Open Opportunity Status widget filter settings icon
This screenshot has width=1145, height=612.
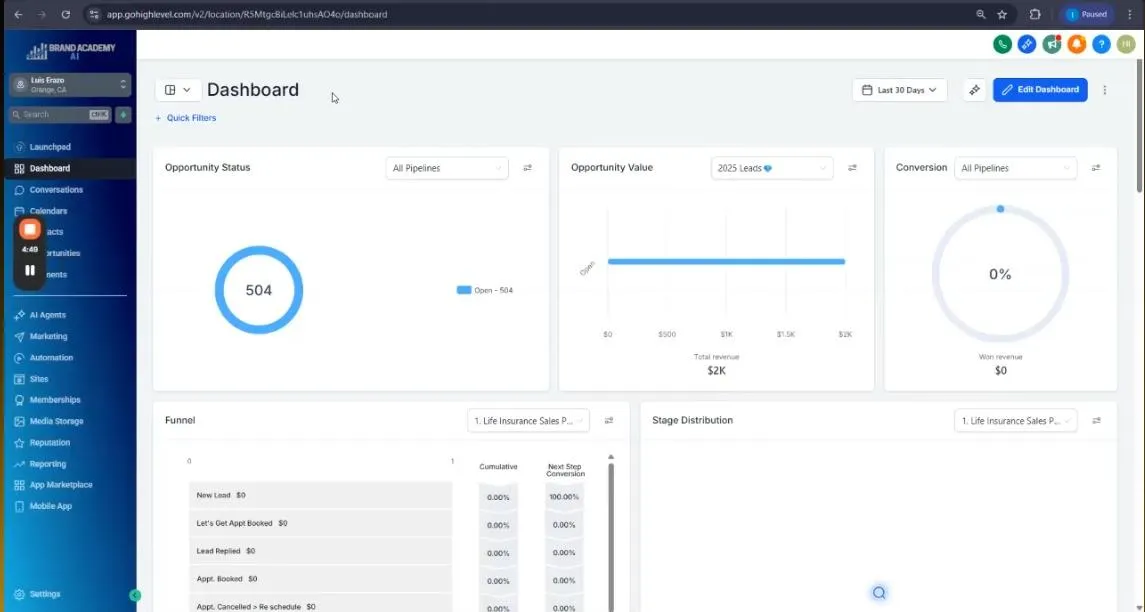click(x=527, y=168)
